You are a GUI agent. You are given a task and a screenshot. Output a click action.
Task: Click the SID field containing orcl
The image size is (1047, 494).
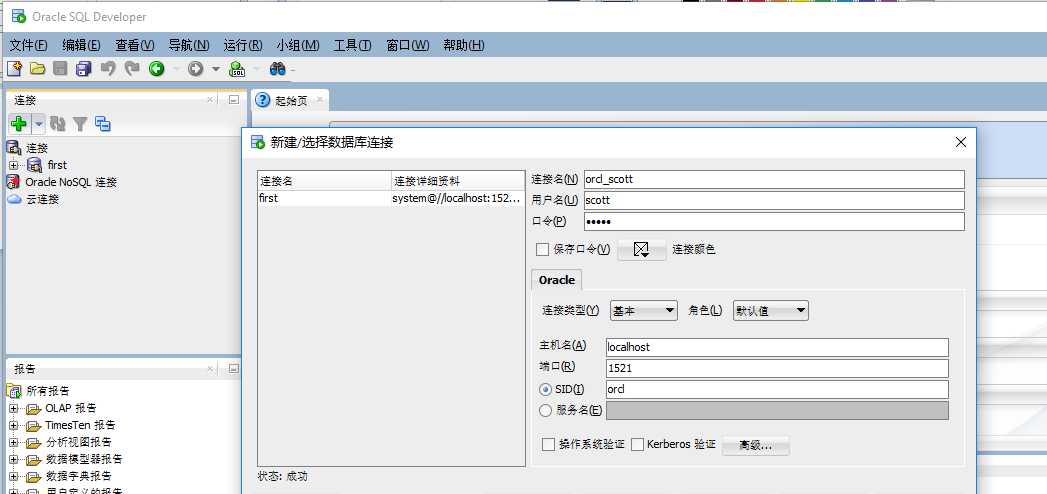click(777, 389)
